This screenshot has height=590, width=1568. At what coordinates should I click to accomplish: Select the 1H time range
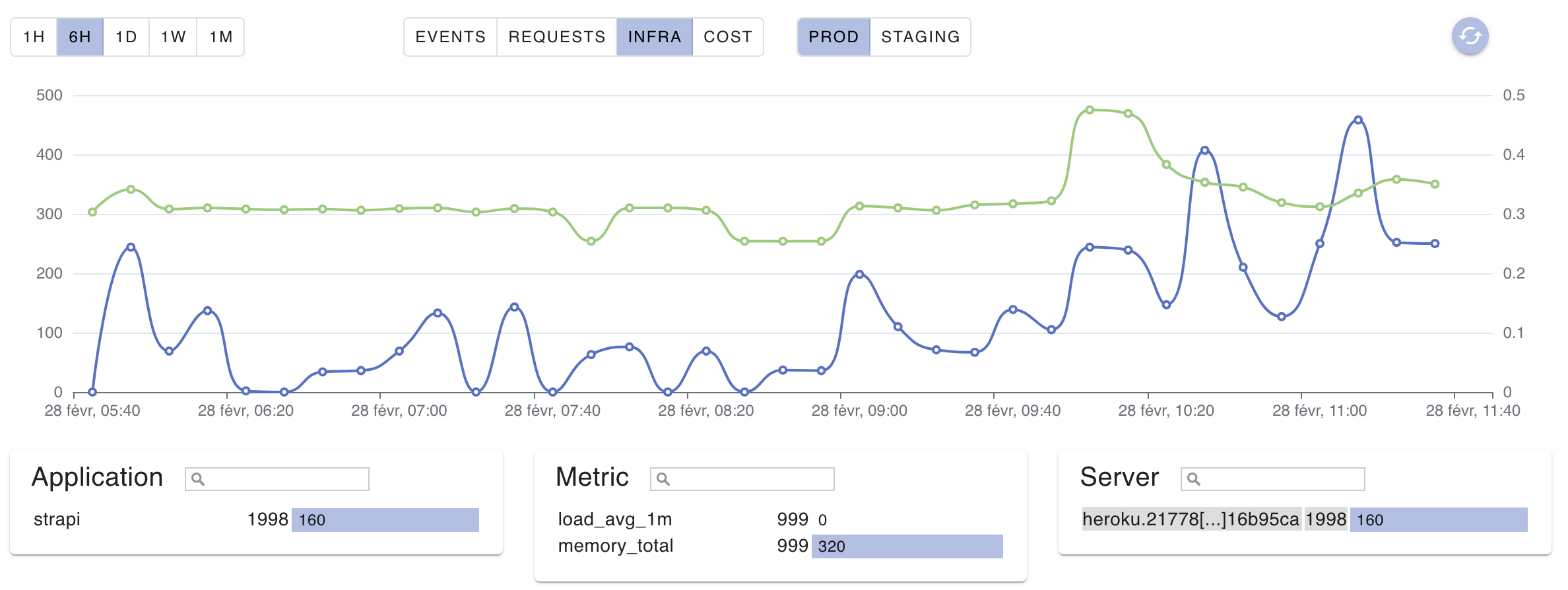(x=34, y=37)
